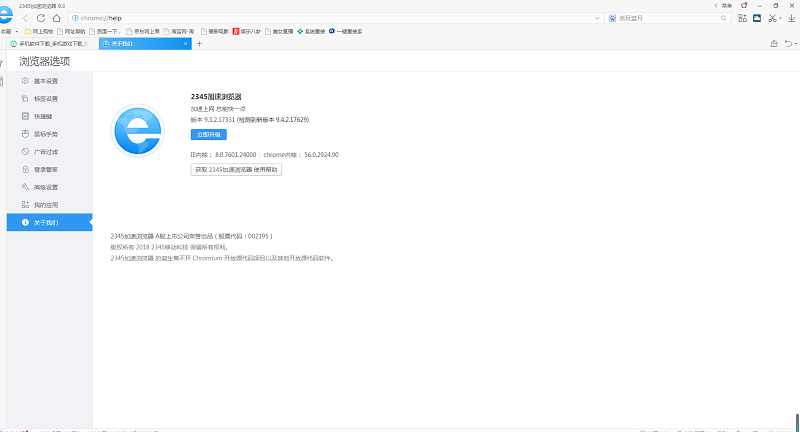Screen dimensions: 800x432
Task: Minimize the browser window
Action: [x=760, y=6]
